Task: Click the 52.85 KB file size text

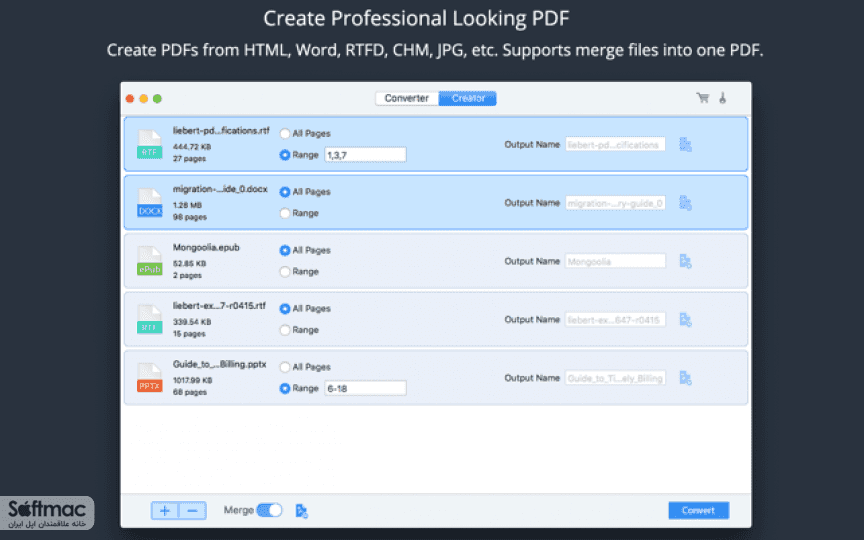Action: click(190, 263)
